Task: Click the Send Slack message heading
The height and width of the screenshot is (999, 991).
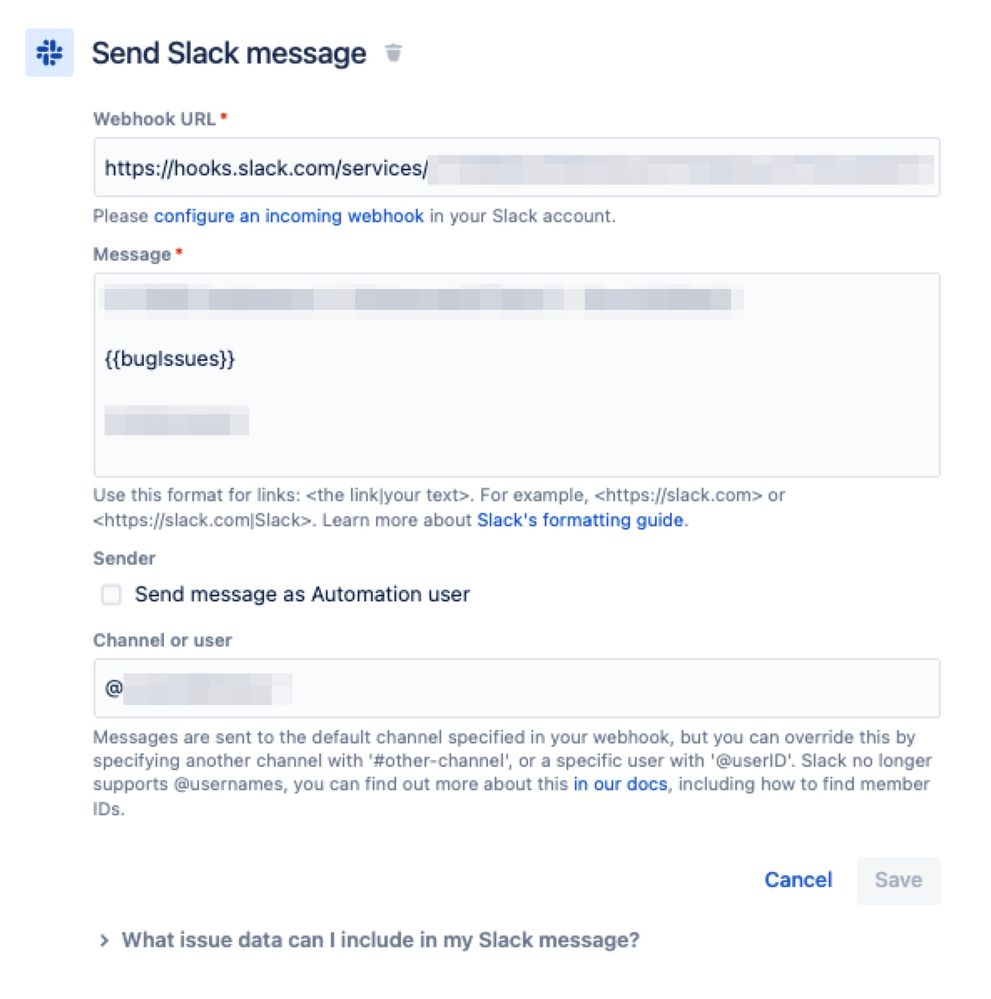Action: pos(229,53)
